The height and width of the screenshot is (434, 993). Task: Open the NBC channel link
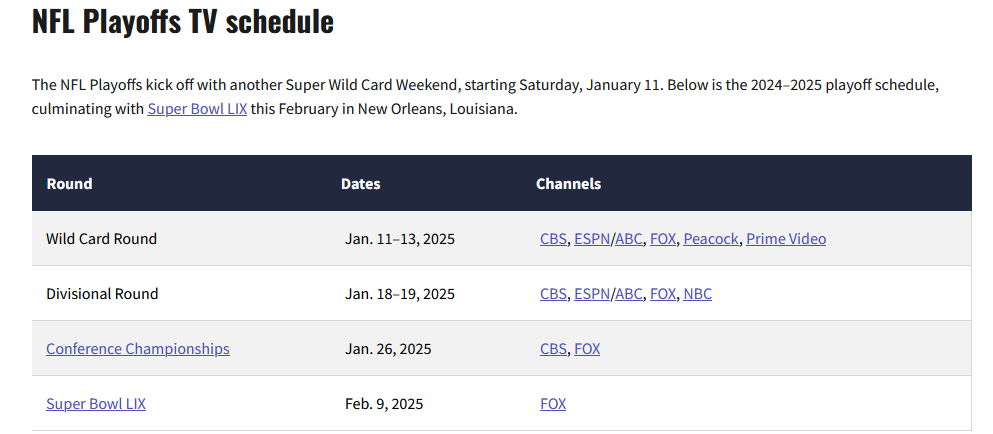tap(698, 294)
